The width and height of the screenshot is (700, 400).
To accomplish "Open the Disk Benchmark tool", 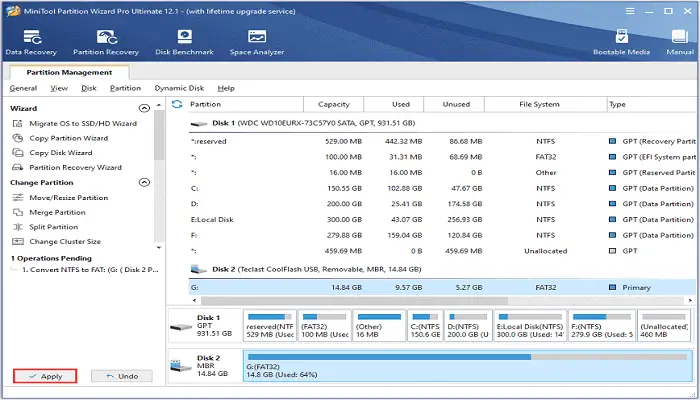I will click(x=184, y=42).
